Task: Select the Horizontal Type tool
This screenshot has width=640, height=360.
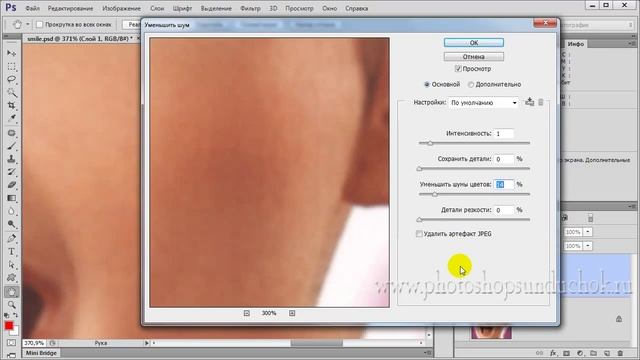Action: (11, 251)
